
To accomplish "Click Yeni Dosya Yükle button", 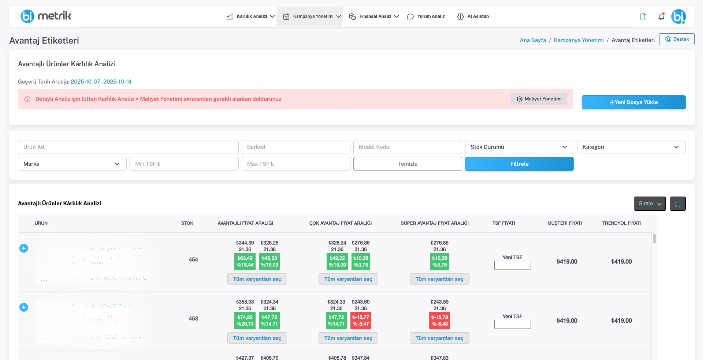I will pyautogui.click(x=634, y=102).
